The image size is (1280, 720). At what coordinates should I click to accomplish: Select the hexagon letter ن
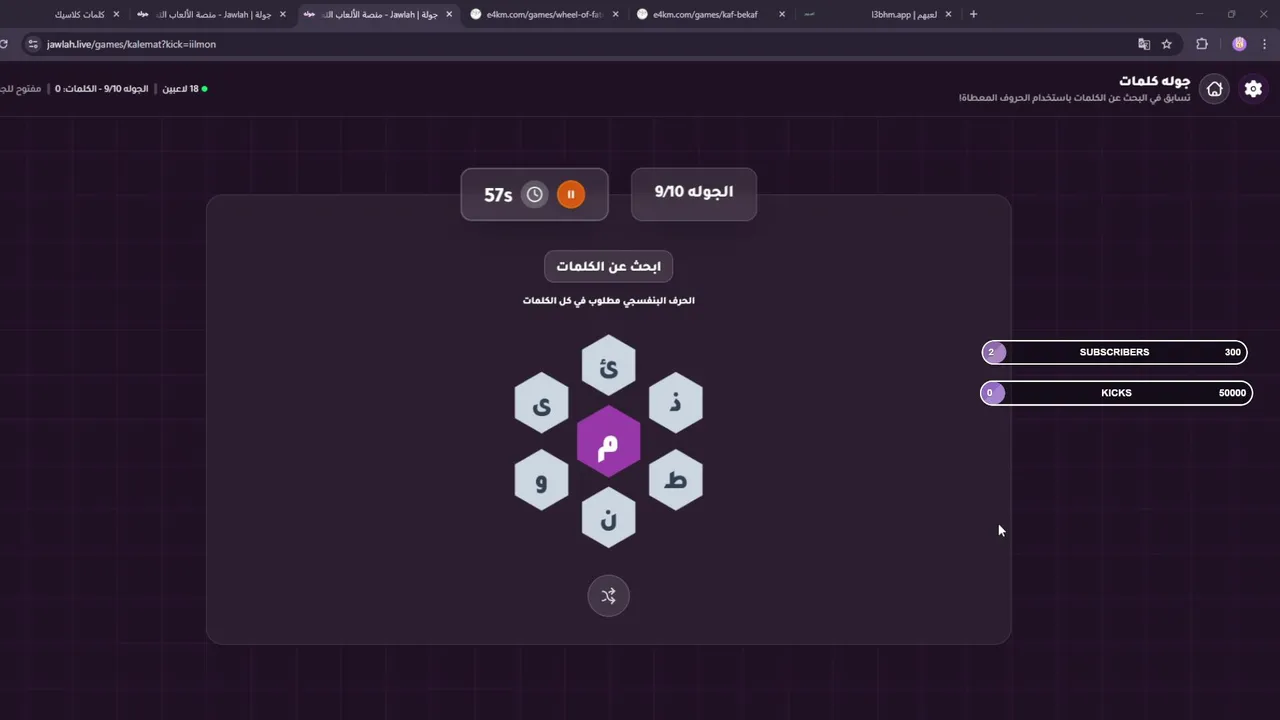tap(608, 518)
